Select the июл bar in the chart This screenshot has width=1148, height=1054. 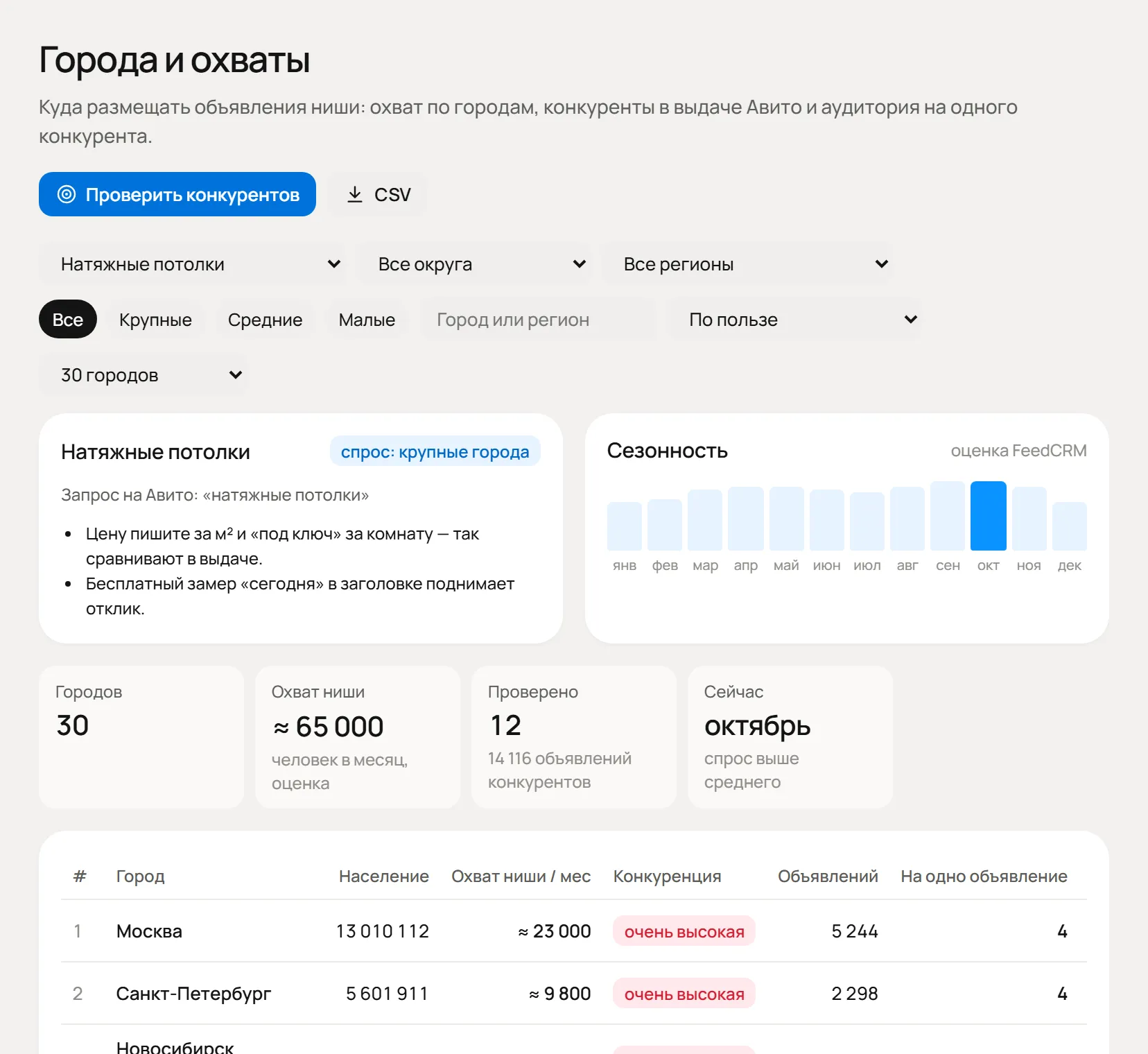coord(867,521)
